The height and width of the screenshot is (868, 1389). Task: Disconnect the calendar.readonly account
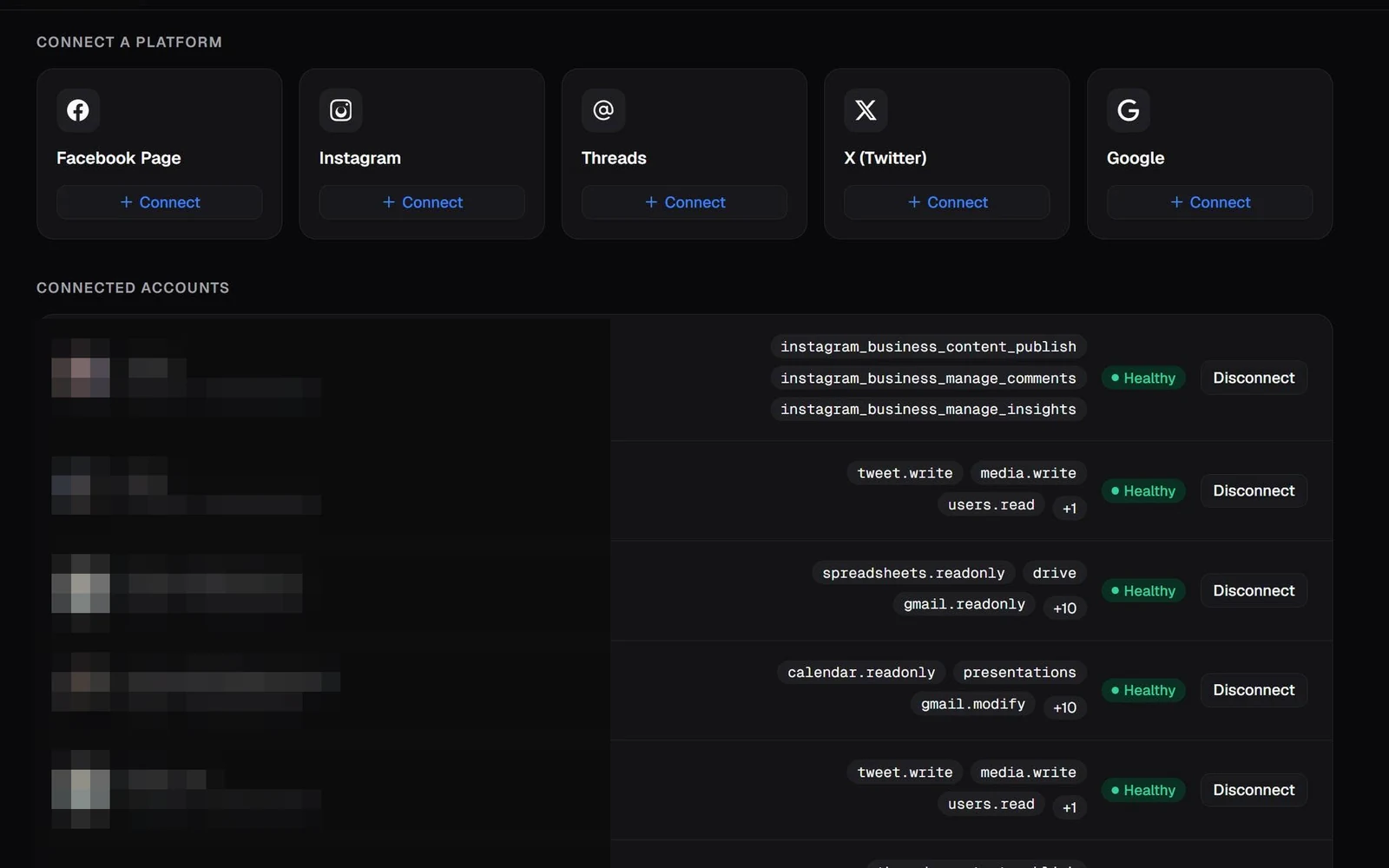(x=1254, y=690)
